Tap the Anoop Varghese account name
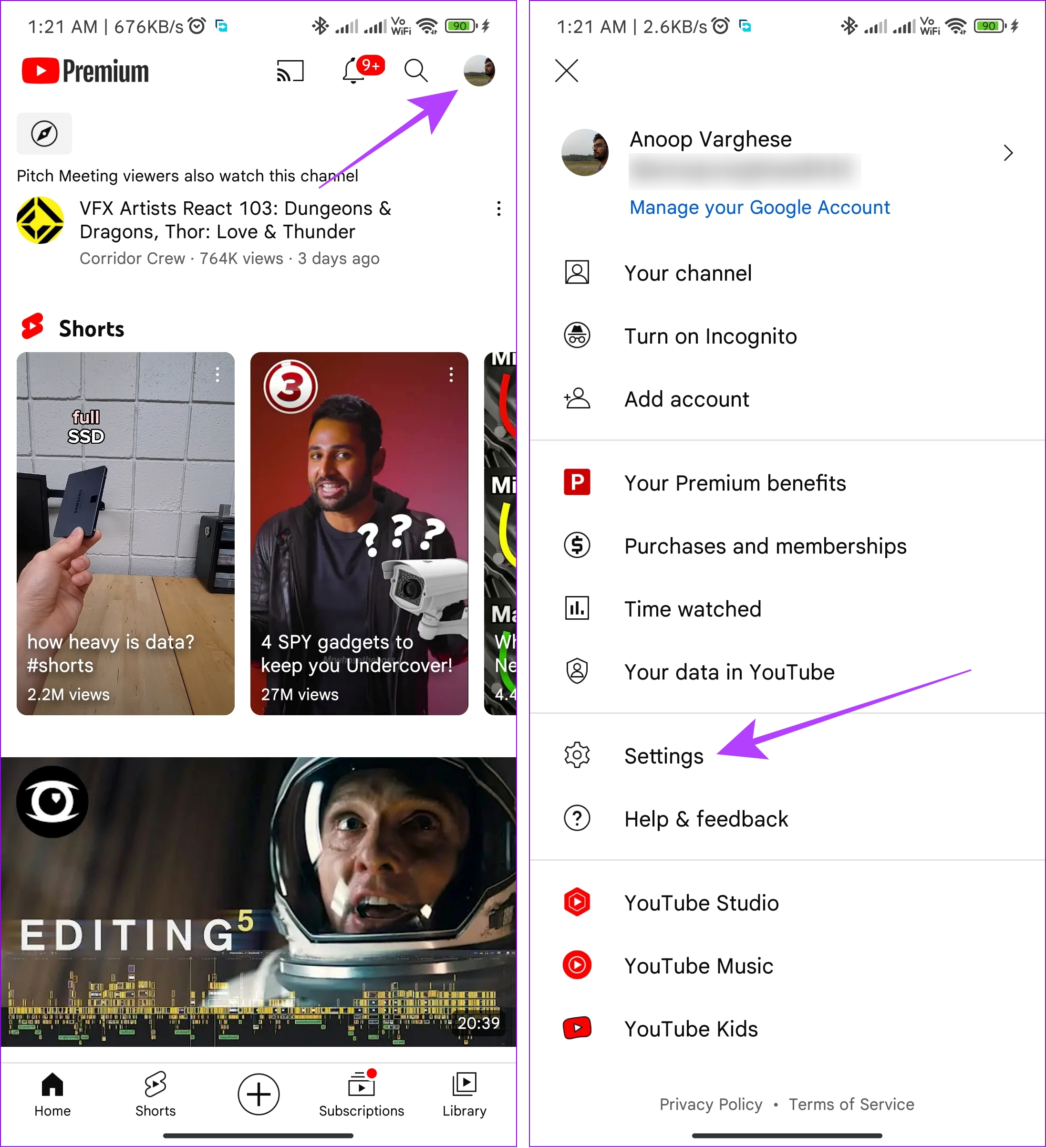The image size is (1046, 1148). click(710, 139)
